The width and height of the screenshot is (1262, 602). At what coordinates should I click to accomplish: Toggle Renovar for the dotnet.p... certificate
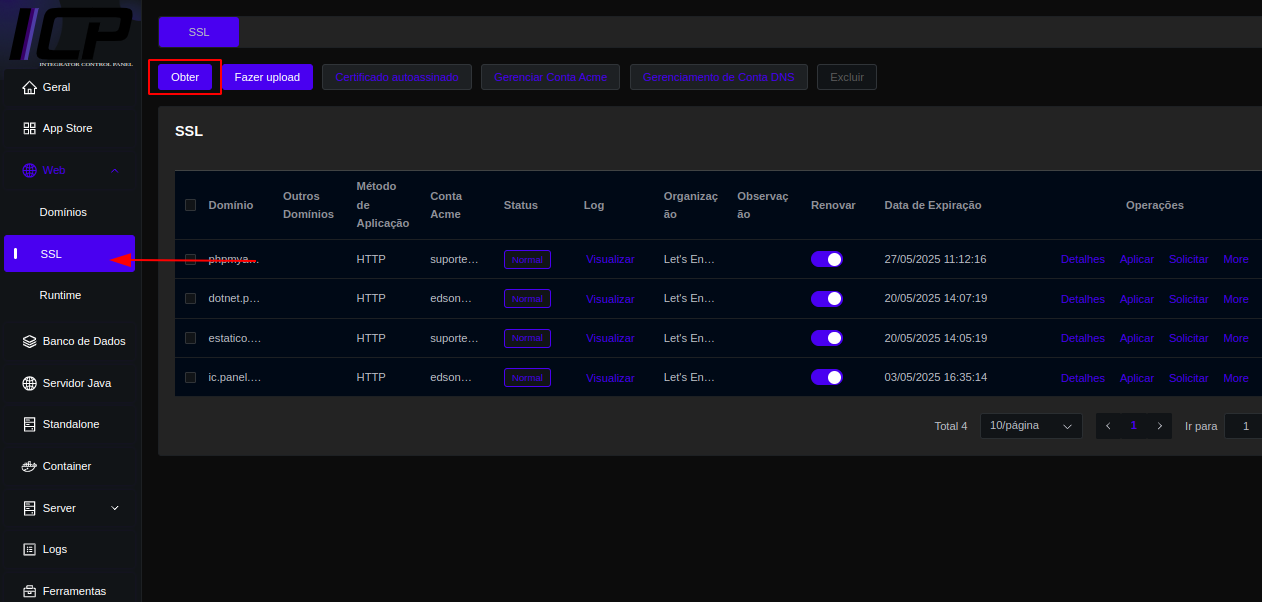point(827,299)
